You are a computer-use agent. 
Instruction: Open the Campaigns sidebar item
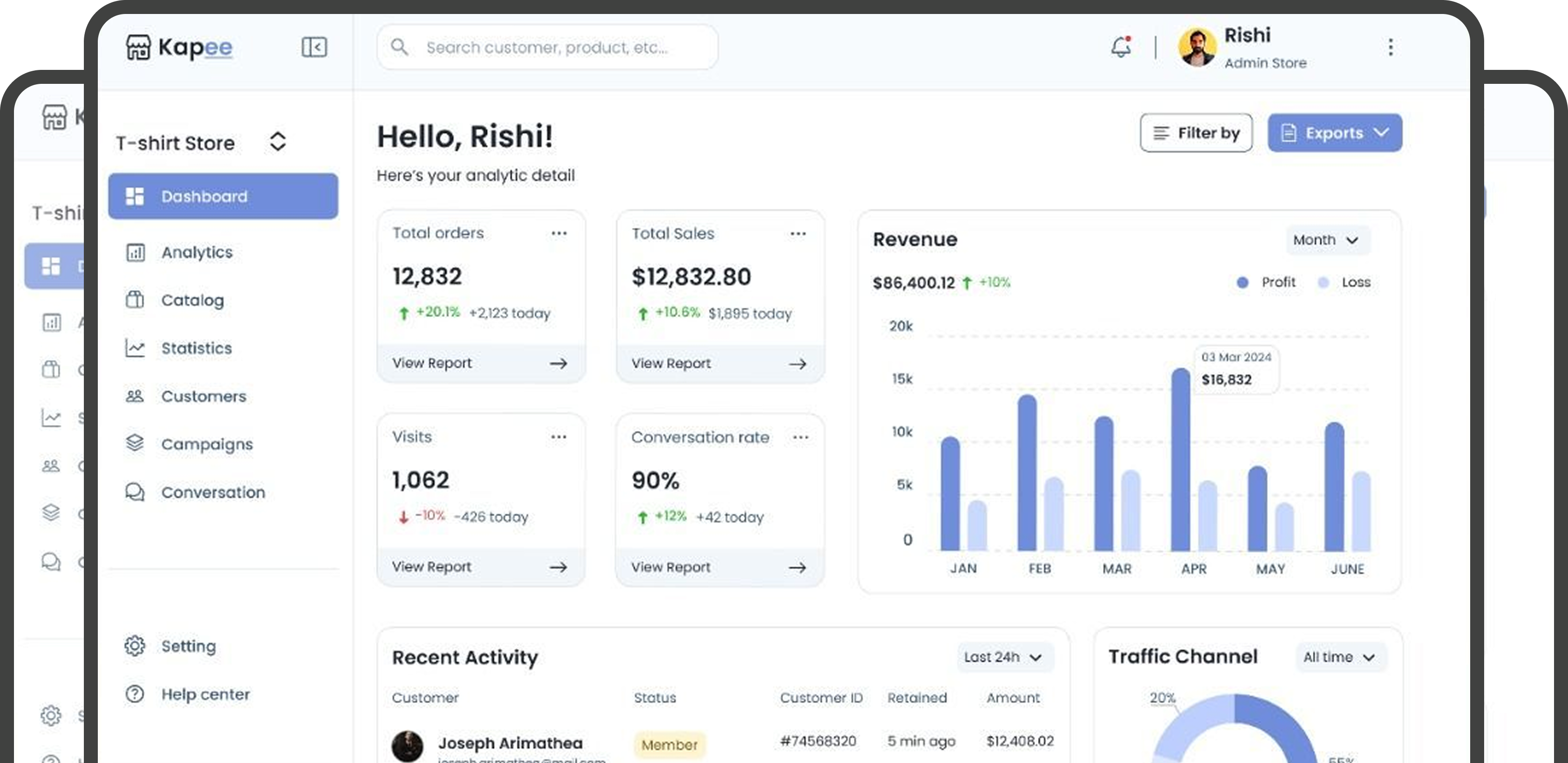pyautogui.click(x=206, y=444)
